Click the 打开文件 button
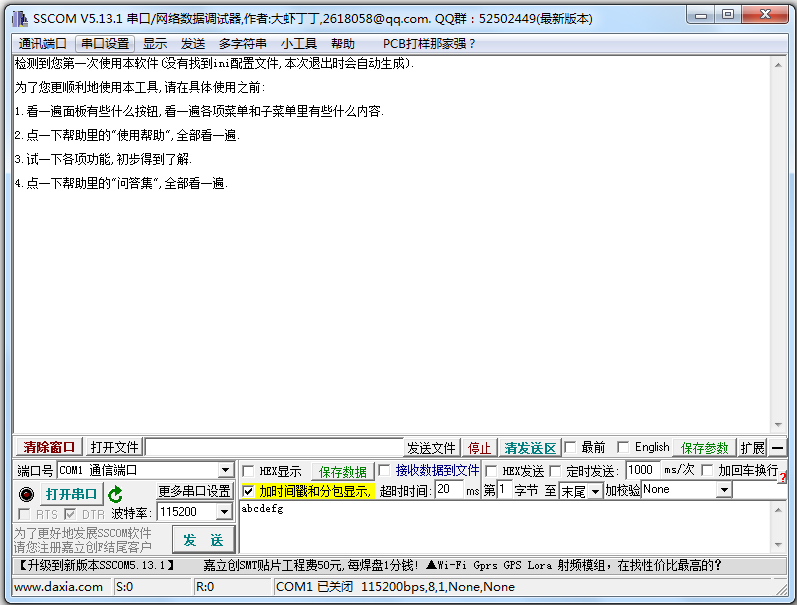 point(114,447)
